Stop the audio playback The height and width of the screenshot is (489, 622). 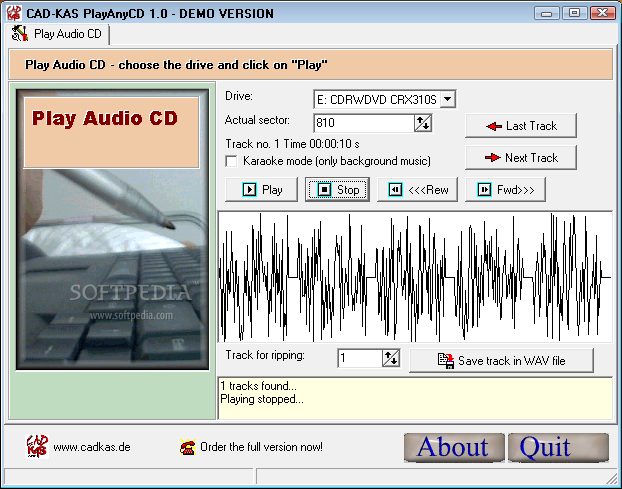(337, 190)
